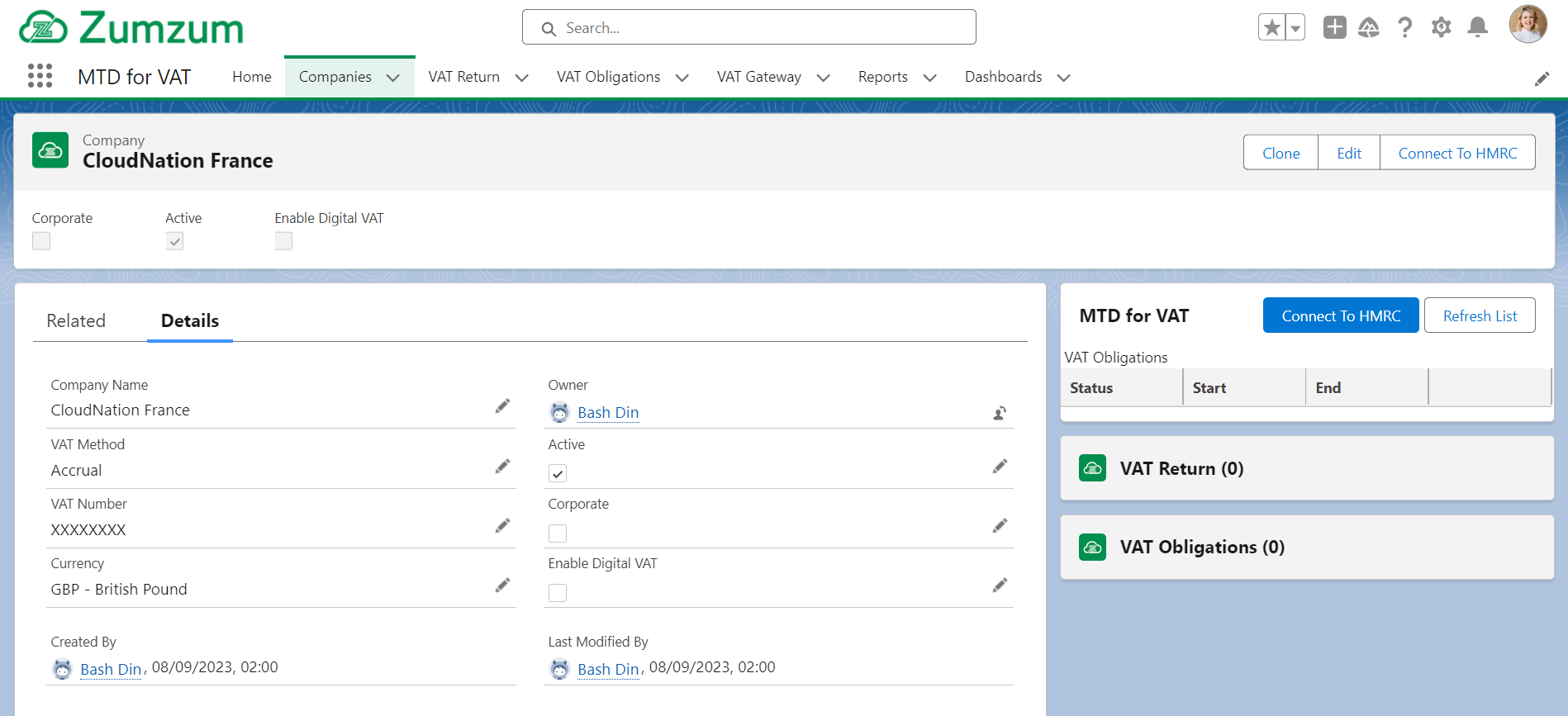Click the Edit button
Viewport: 1568px width, 716px height.
(1349, 153)
